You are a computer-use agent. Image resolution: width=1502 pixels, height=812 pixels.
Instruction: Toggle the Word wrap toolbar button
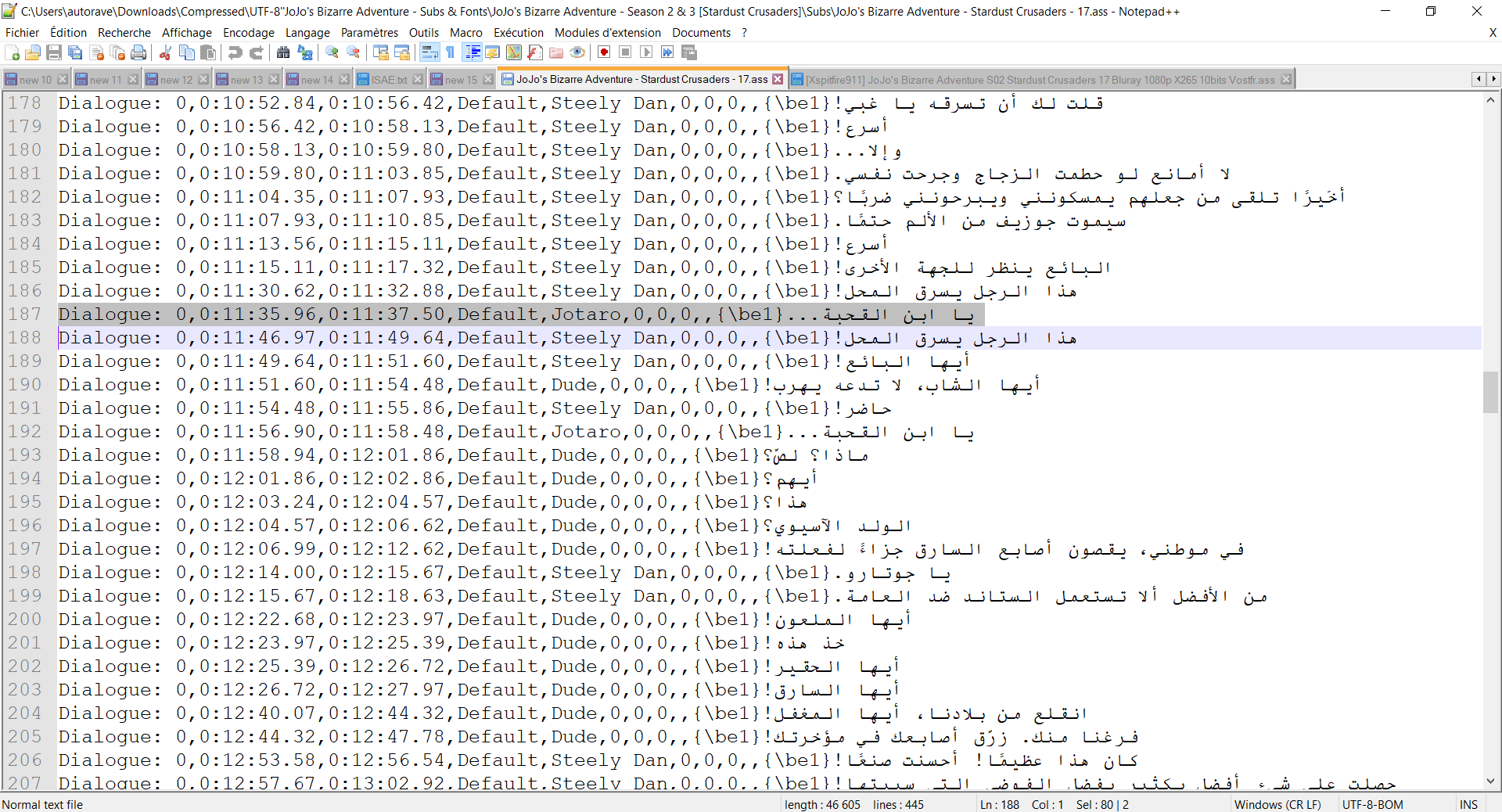[429, 52]
